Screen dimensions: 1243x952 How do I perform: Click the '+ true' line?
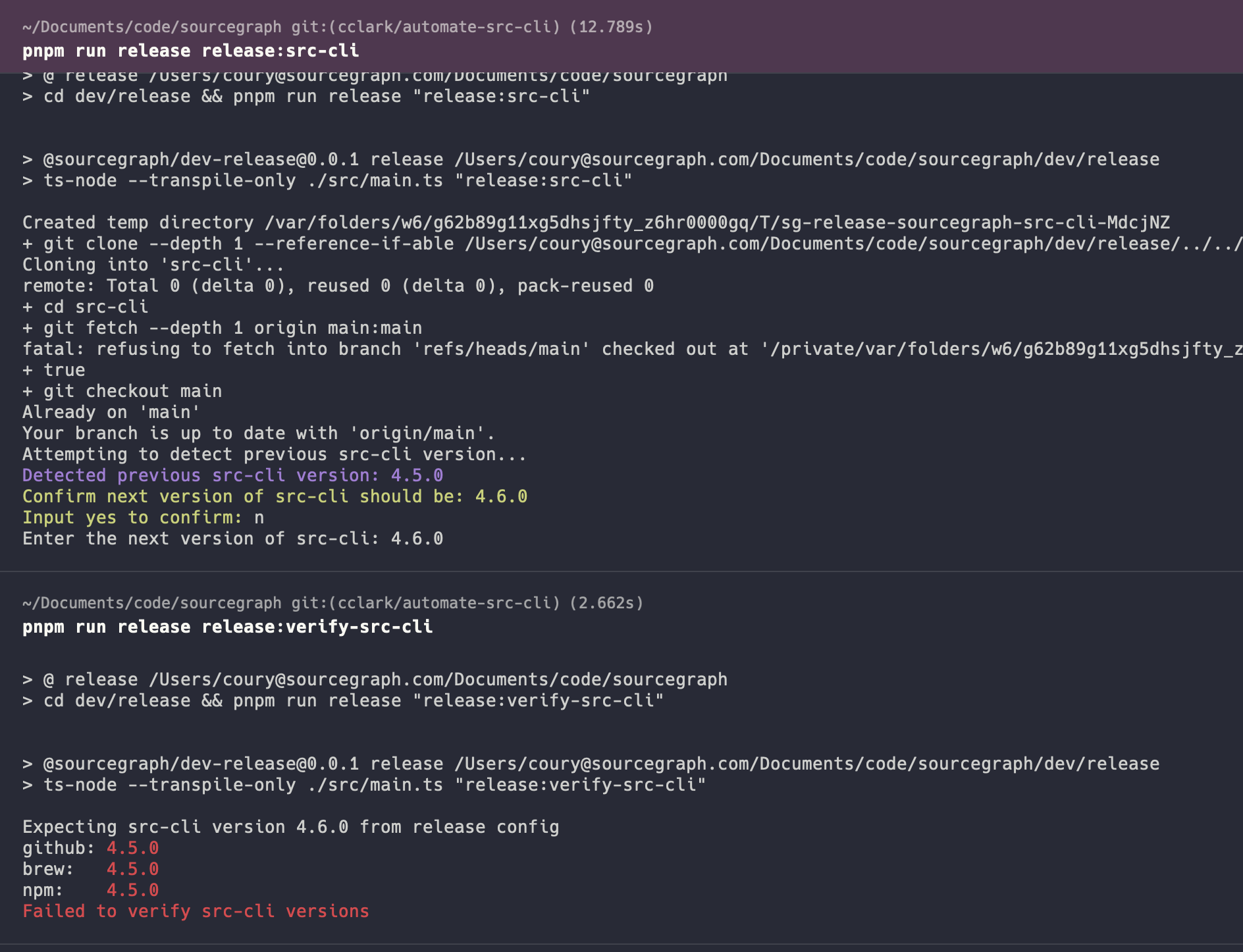tap(54, 370)
